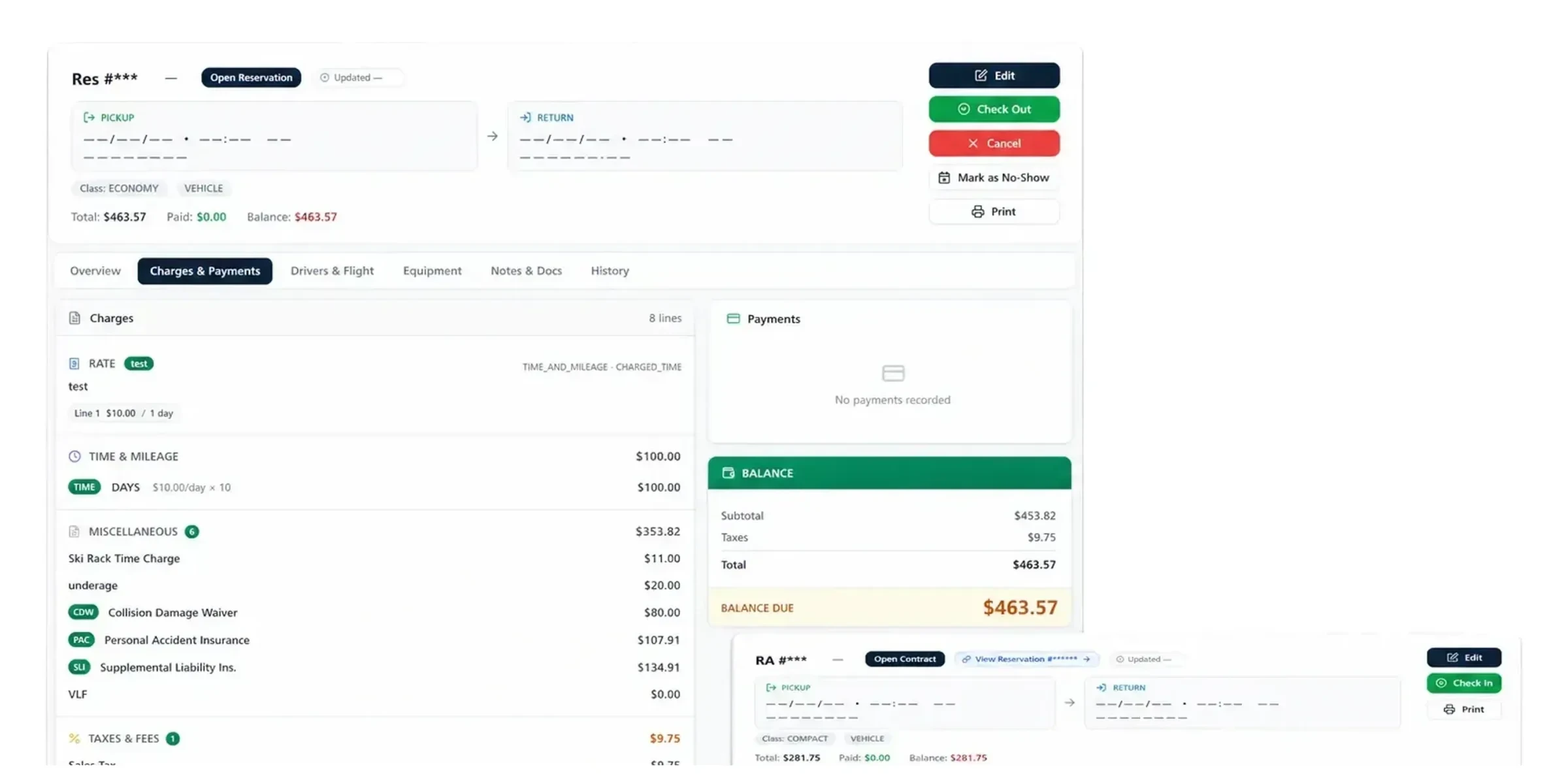Click the Open Contract status badge
The height and width of the screenshot is (784, 1568).
905,659
